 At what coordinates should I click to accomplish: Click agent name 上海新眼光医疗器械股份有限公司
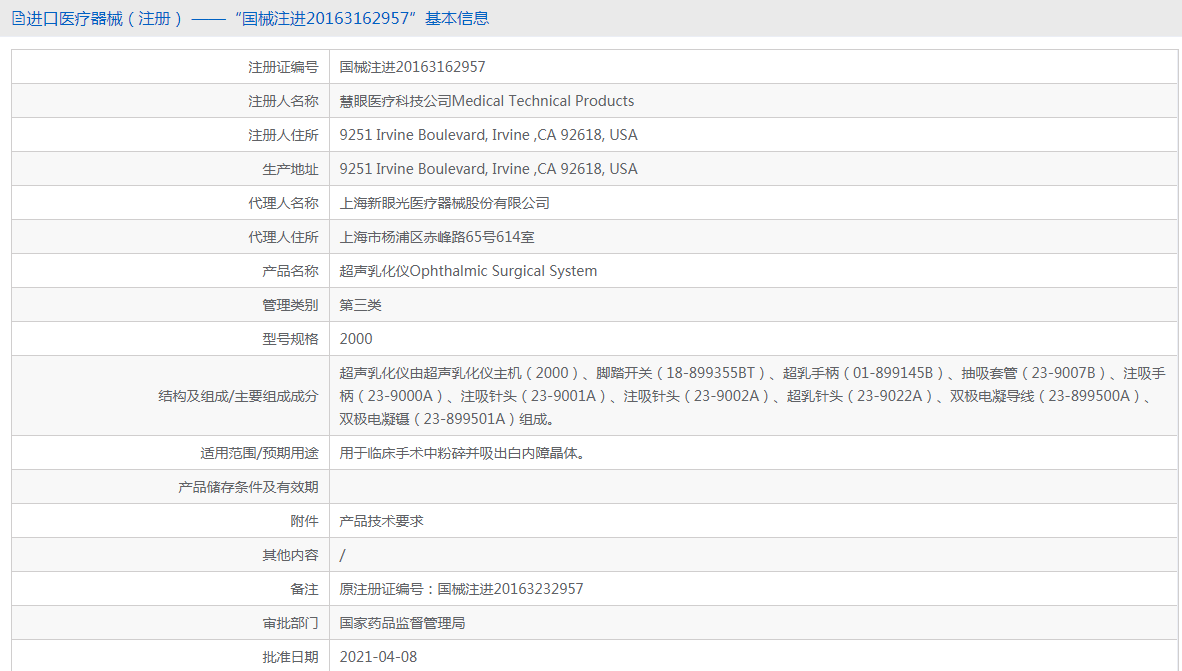point(445,203)
